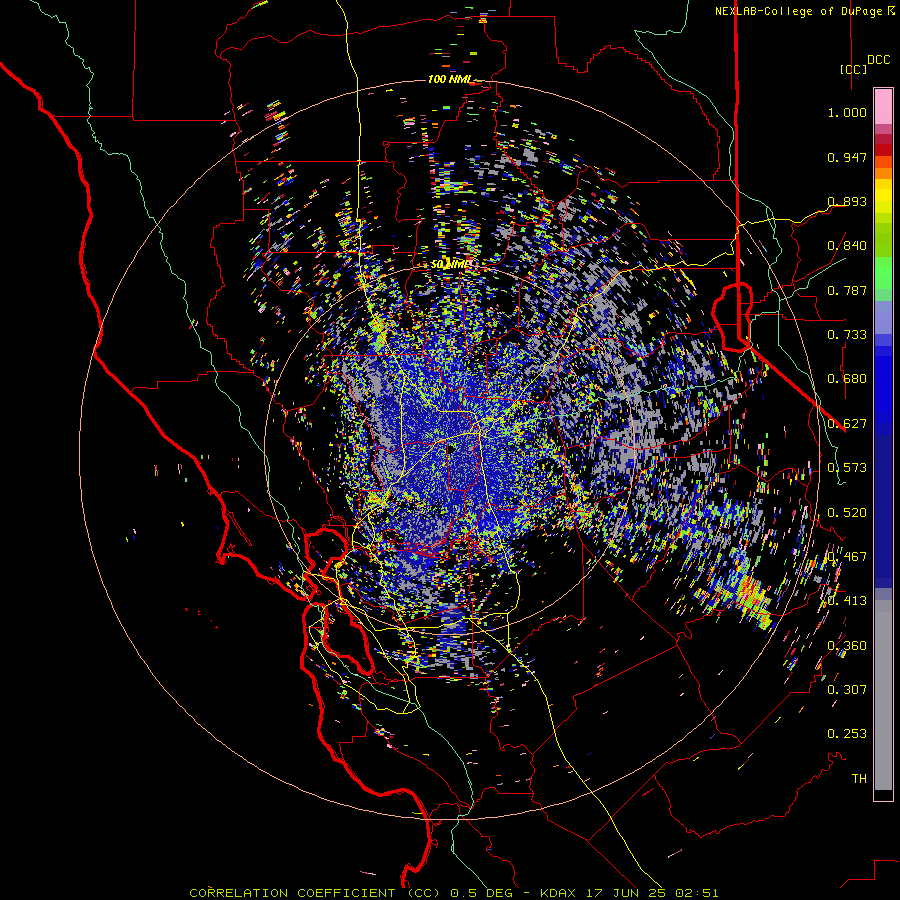Pick the red band on the color bar

(883, 149)
